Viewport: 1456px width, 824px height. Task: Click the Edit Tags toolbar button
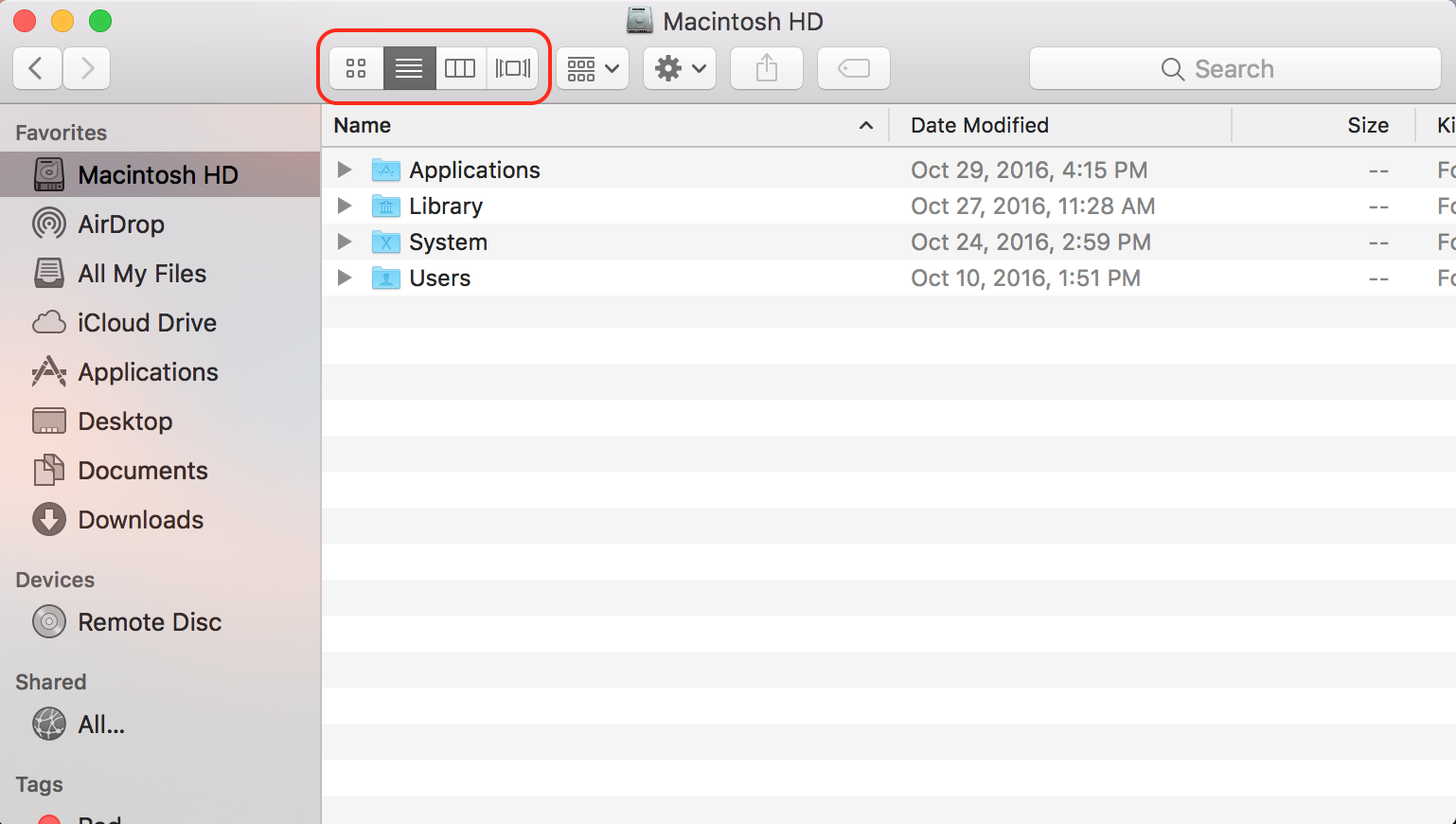click(854, 68)
